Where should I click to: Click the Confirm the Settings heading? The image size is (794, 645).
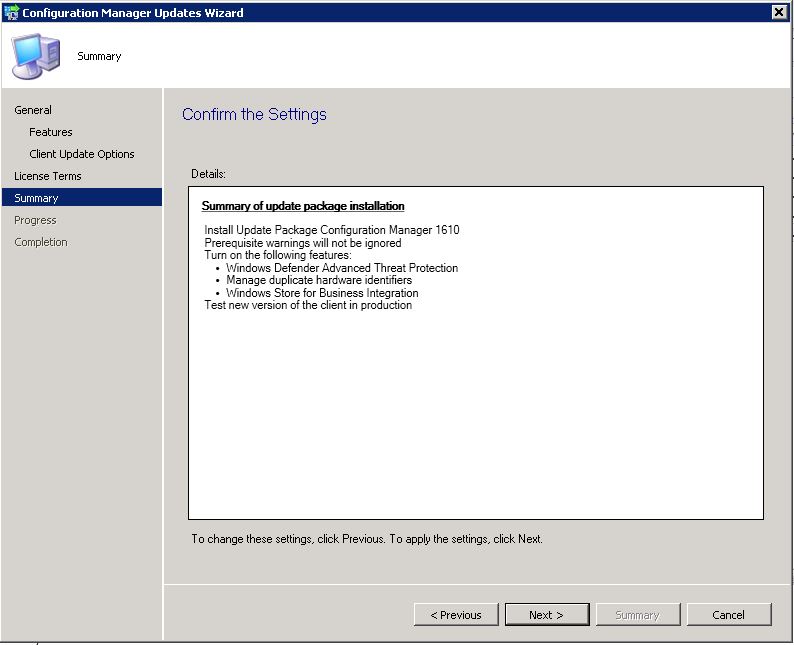click(254, 114)
